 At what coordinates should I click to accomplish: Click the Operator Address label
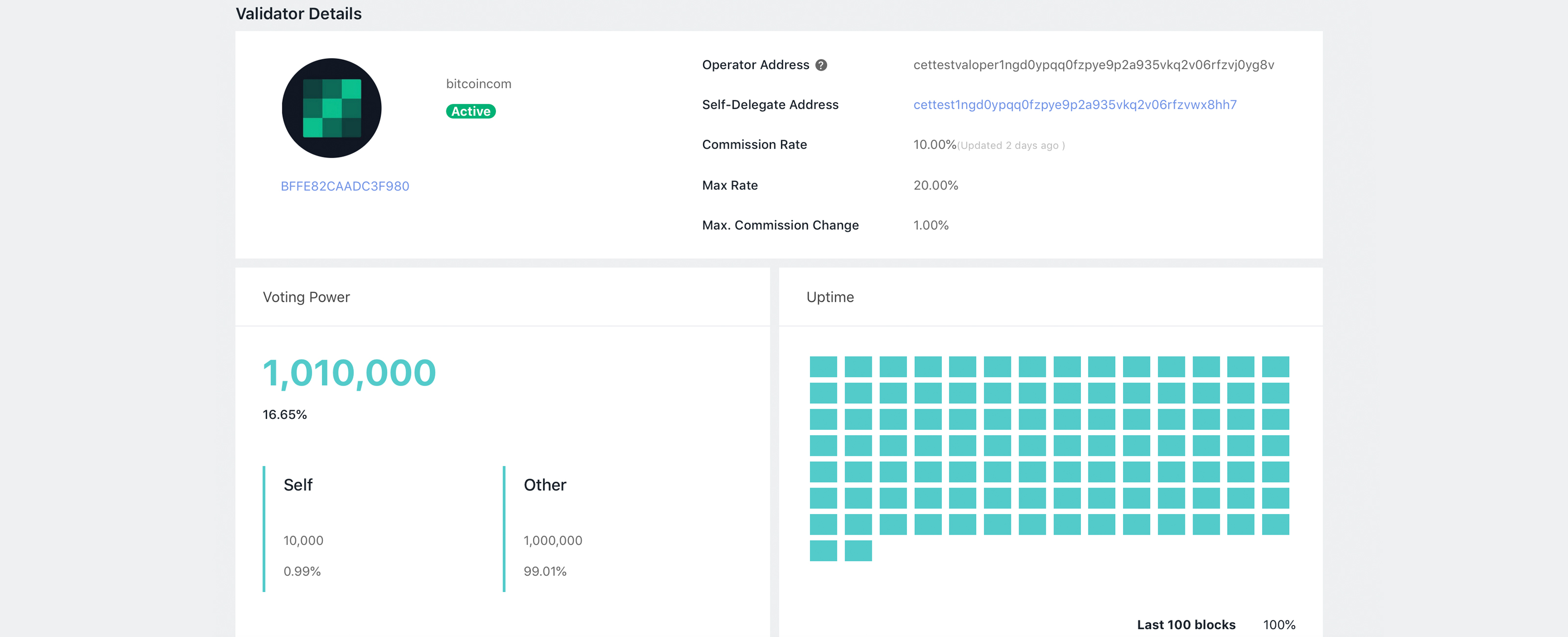point(756,65)
